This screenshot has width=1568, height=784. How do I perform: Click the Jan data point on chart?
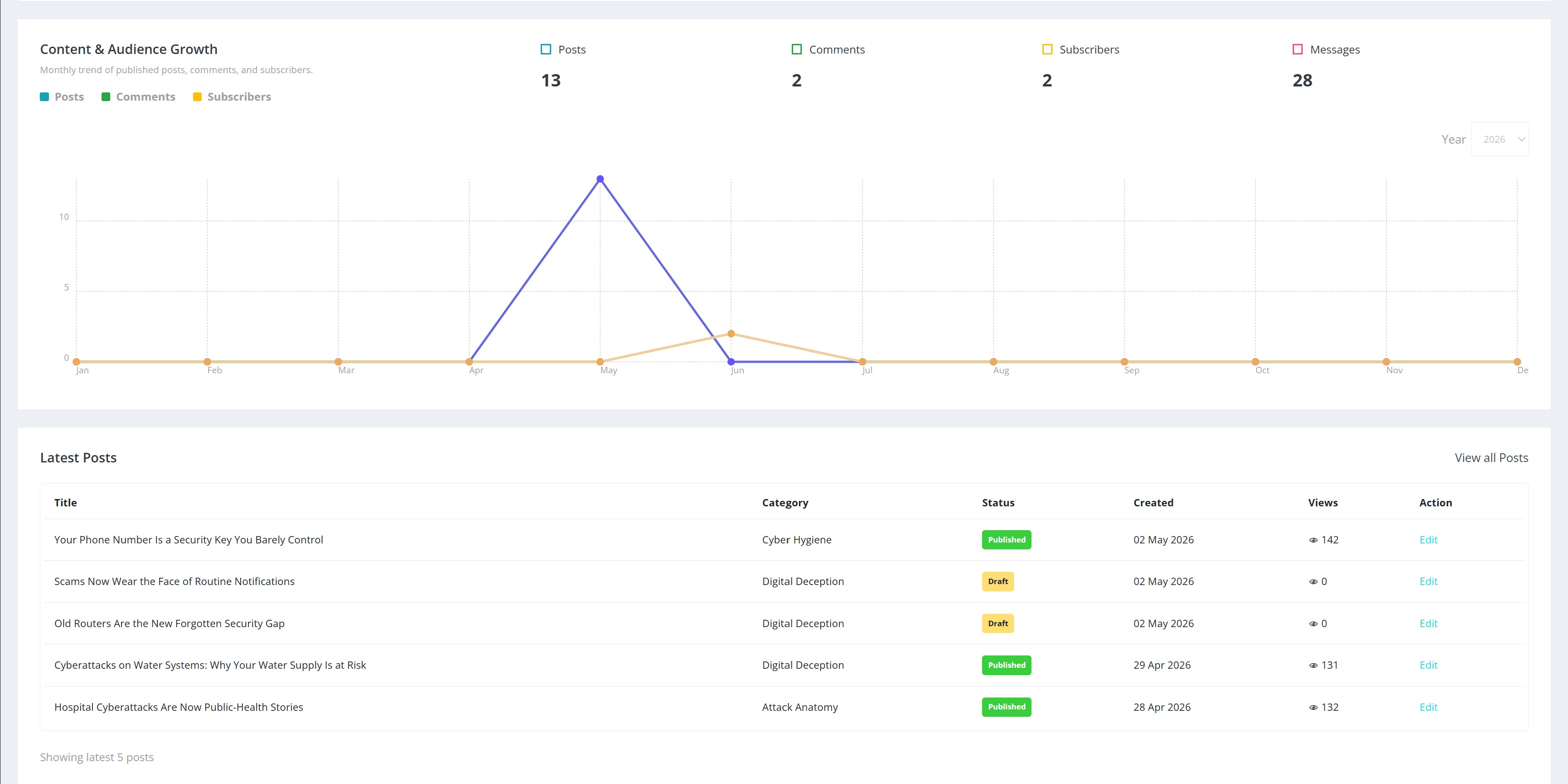pos(76,361)
